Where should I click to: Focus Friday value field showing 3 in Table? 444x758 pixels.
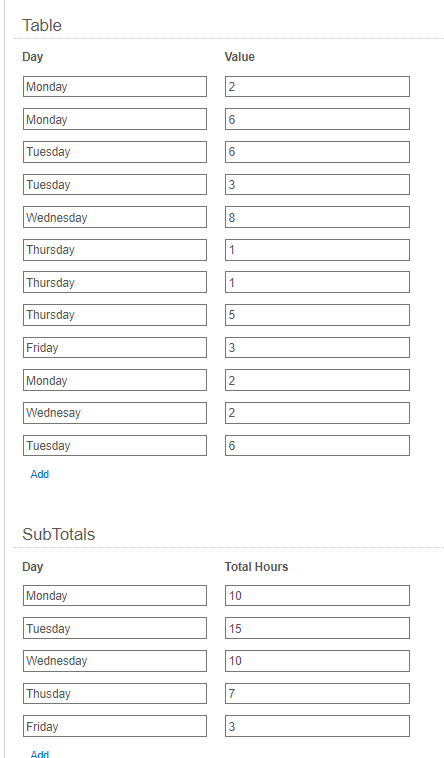(317, 348)
